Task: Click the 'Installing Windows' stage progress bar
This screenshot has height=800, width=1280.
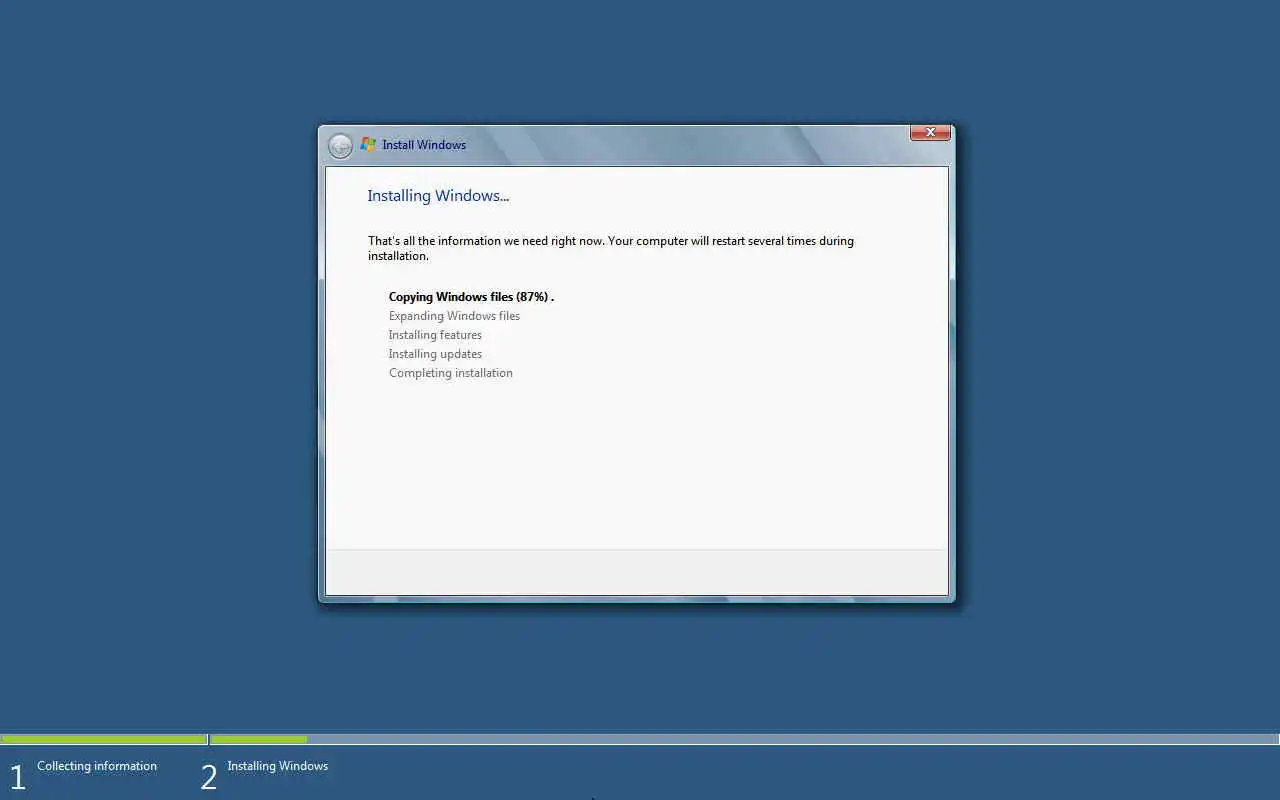Action: (x=745, y=740)
